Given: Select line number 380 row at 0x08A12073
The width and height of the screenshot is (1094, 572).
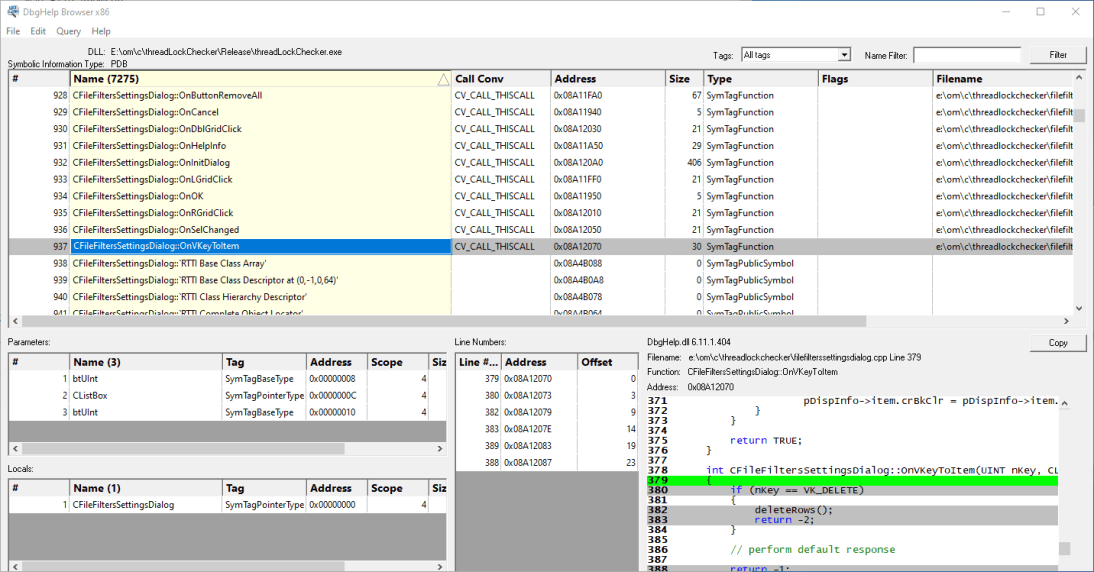Looking at the screenshot, I should click(x=546, y=396).
